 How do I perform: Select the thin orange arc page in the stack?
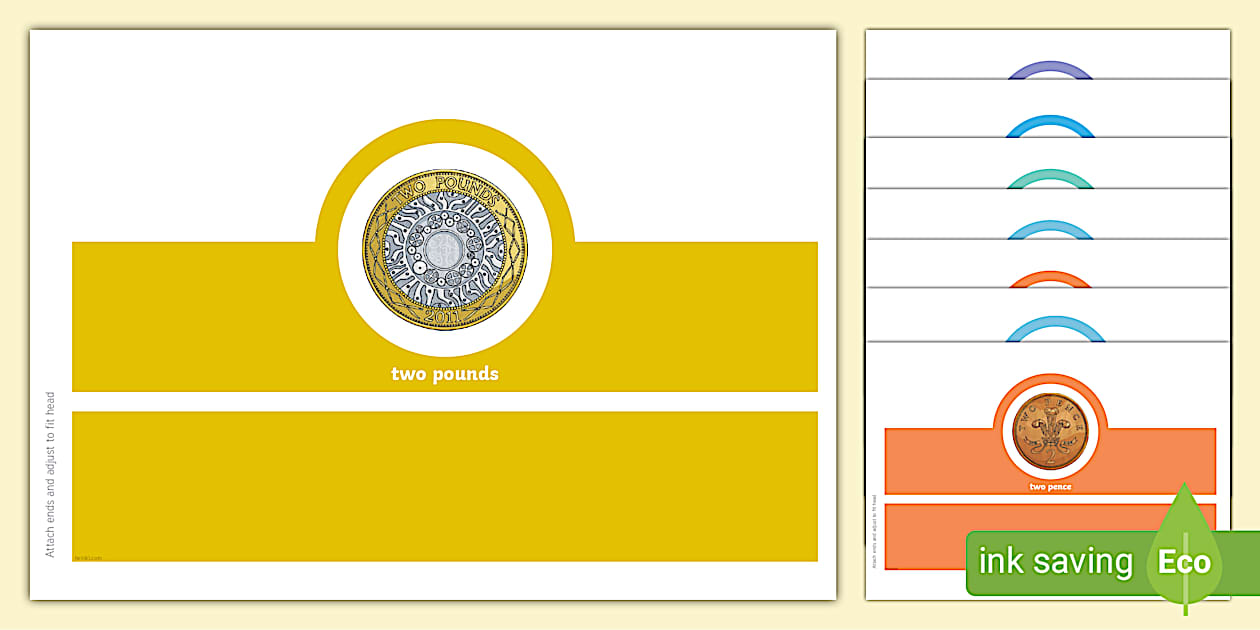(x=1048, y=278)
